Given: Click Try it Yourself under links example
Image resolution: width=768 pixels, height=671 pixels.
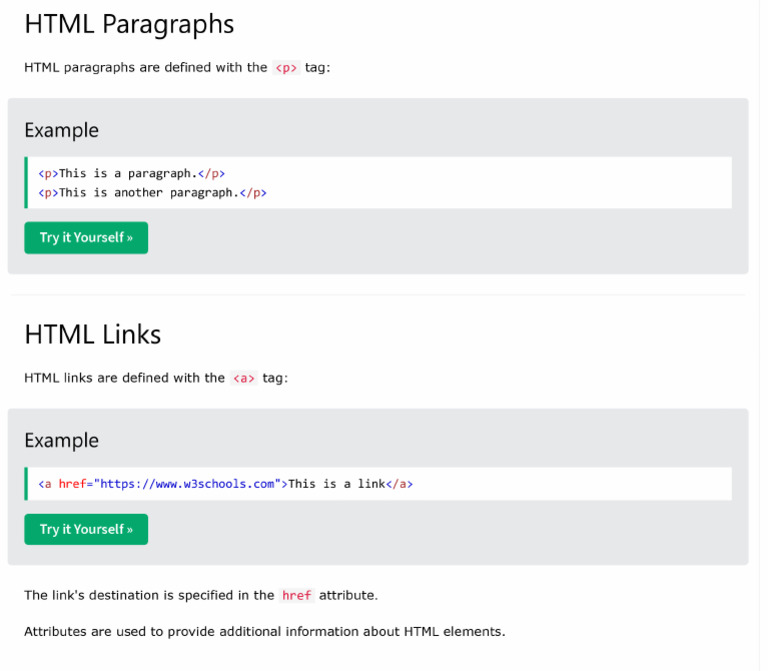Looking at the screenshot, I should click(x=86, y=529).
